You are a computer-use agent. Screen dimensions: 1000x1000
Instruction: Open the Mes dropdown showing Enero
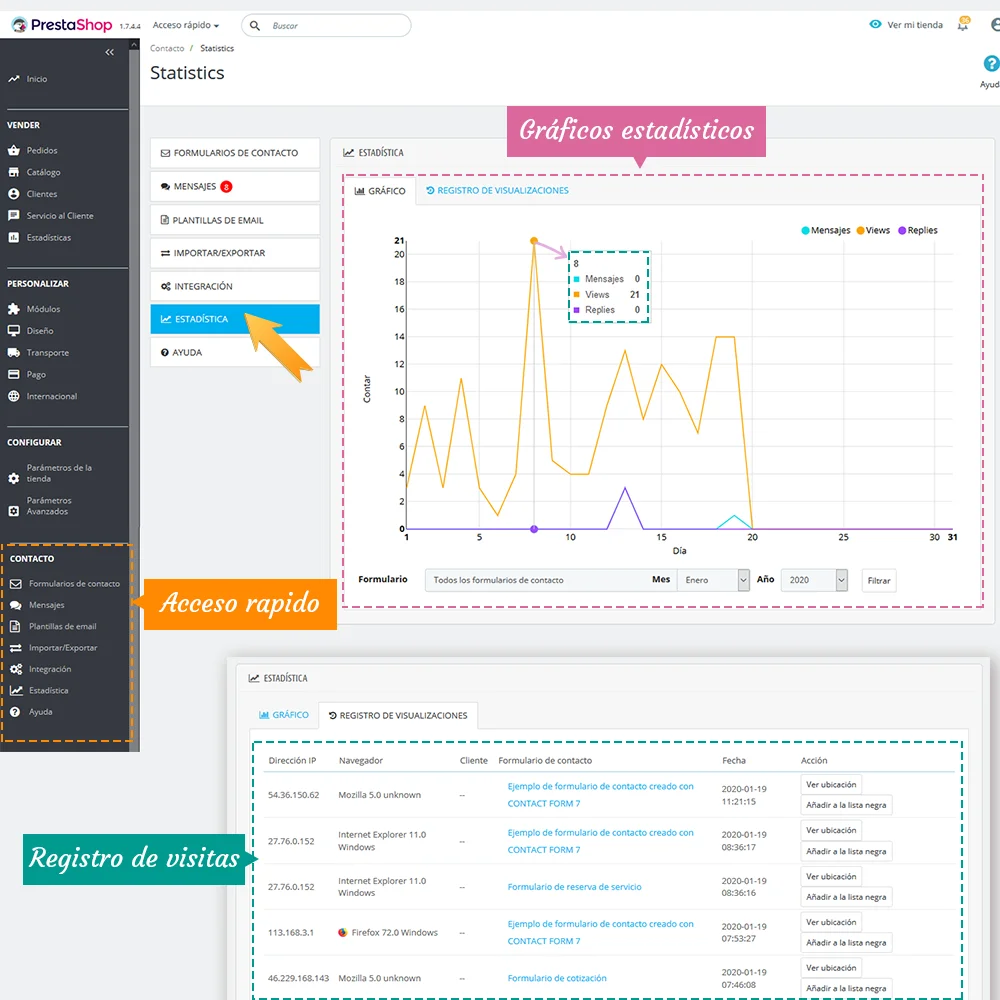713,580
